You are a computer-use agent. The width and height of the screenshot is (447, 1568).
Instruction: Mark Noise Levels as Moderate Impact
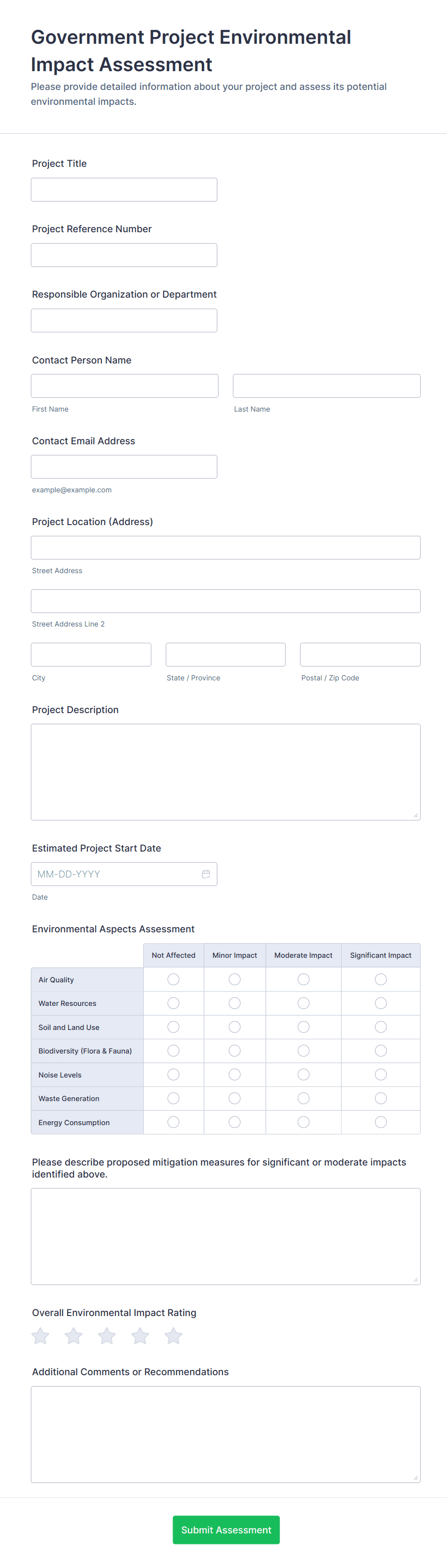tap(303, 1074)
